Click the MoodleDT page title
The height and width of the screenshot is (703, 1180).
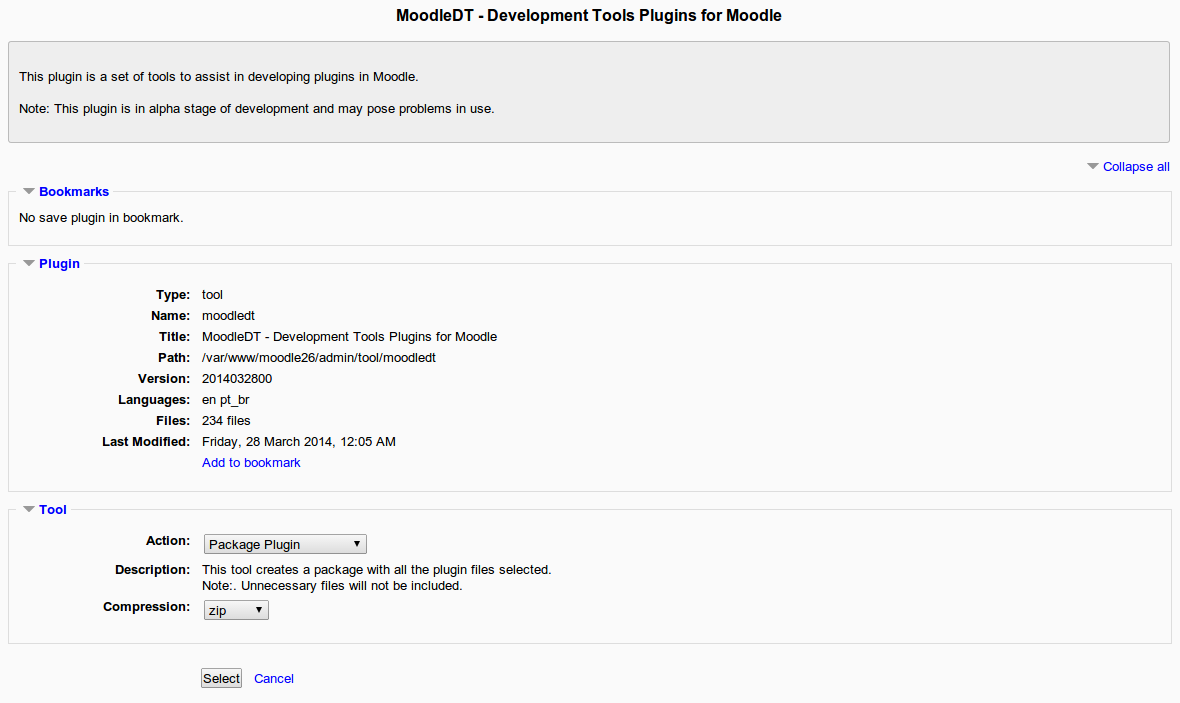pyautogui.click(x=589, y=15)
